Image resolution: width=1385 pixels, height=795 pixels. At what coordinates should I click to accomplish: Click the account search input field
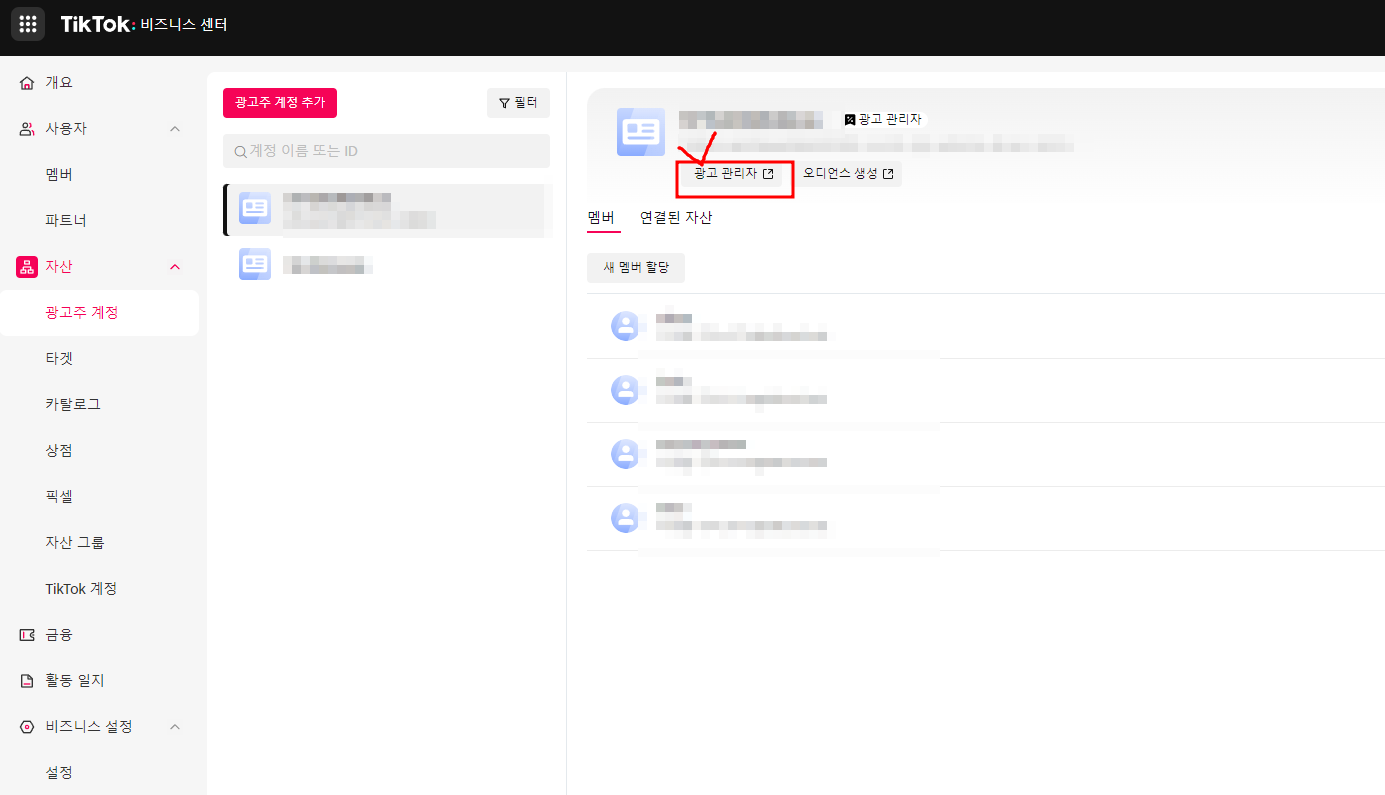[x=386, y=150]
